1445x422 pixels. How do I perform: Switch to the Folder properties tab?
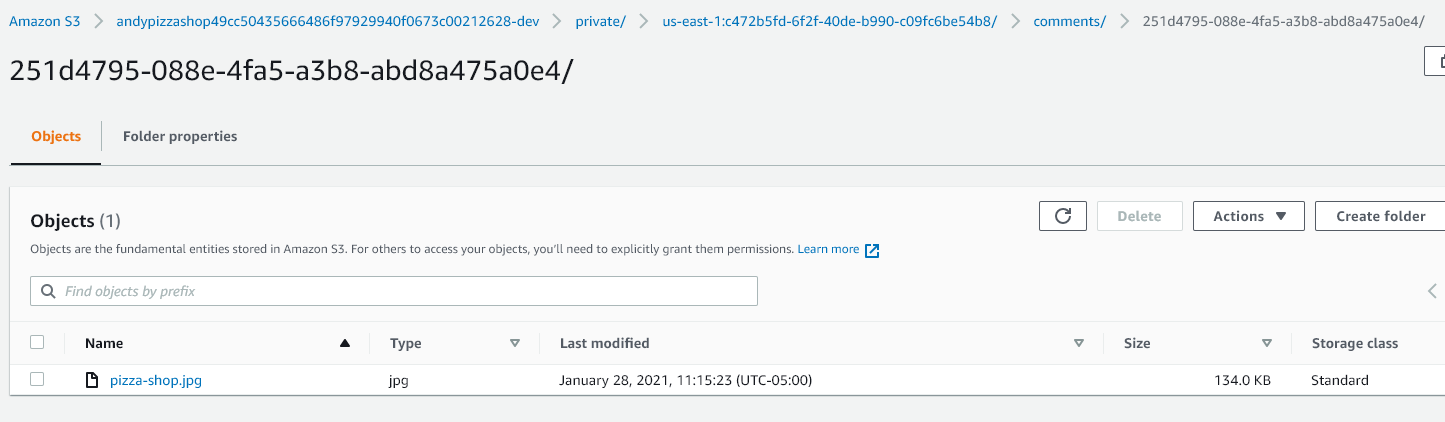tap(180, 136)
